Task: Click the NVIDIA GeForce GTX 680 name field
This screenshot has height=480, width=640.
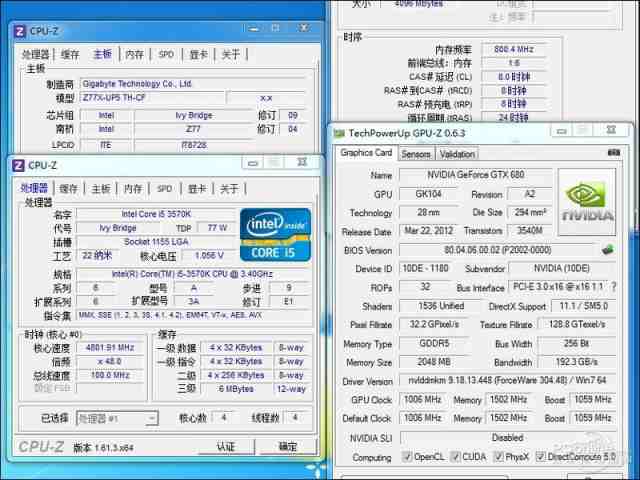Action: (475, 175)
